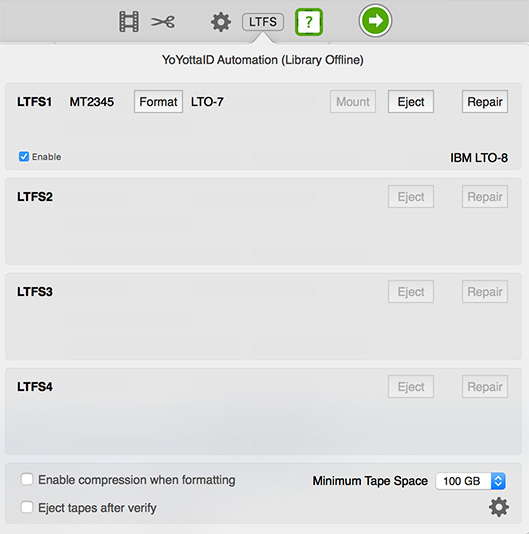The height and width of the screenshot is (534, 529).
Task: Open the Minimum Tape Space dropdown
Action: pos(470,481)
